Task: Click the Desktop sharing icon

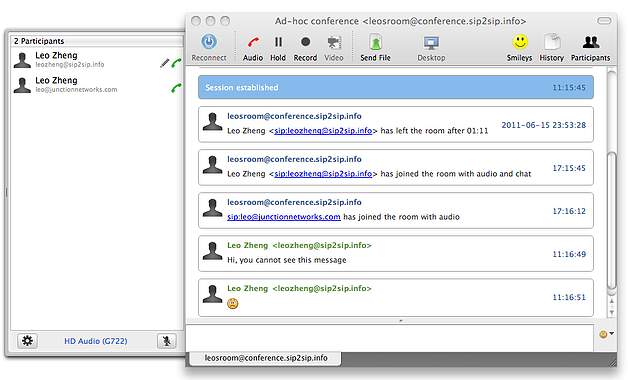Action: coord(431,42)
